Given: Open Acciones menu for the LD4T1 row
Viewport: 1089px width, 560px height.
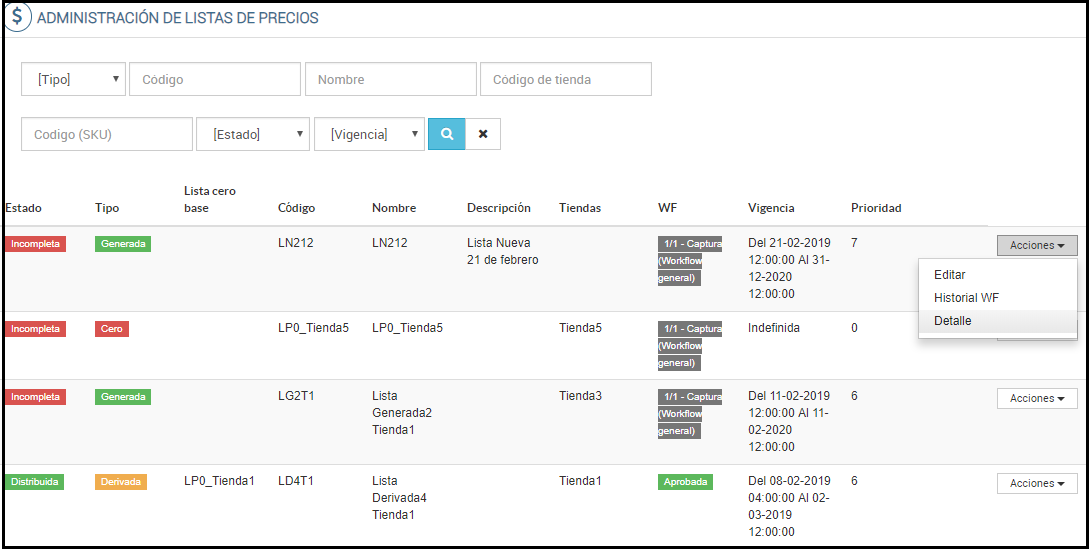Looking at the screenshot, I should 1036,483.
